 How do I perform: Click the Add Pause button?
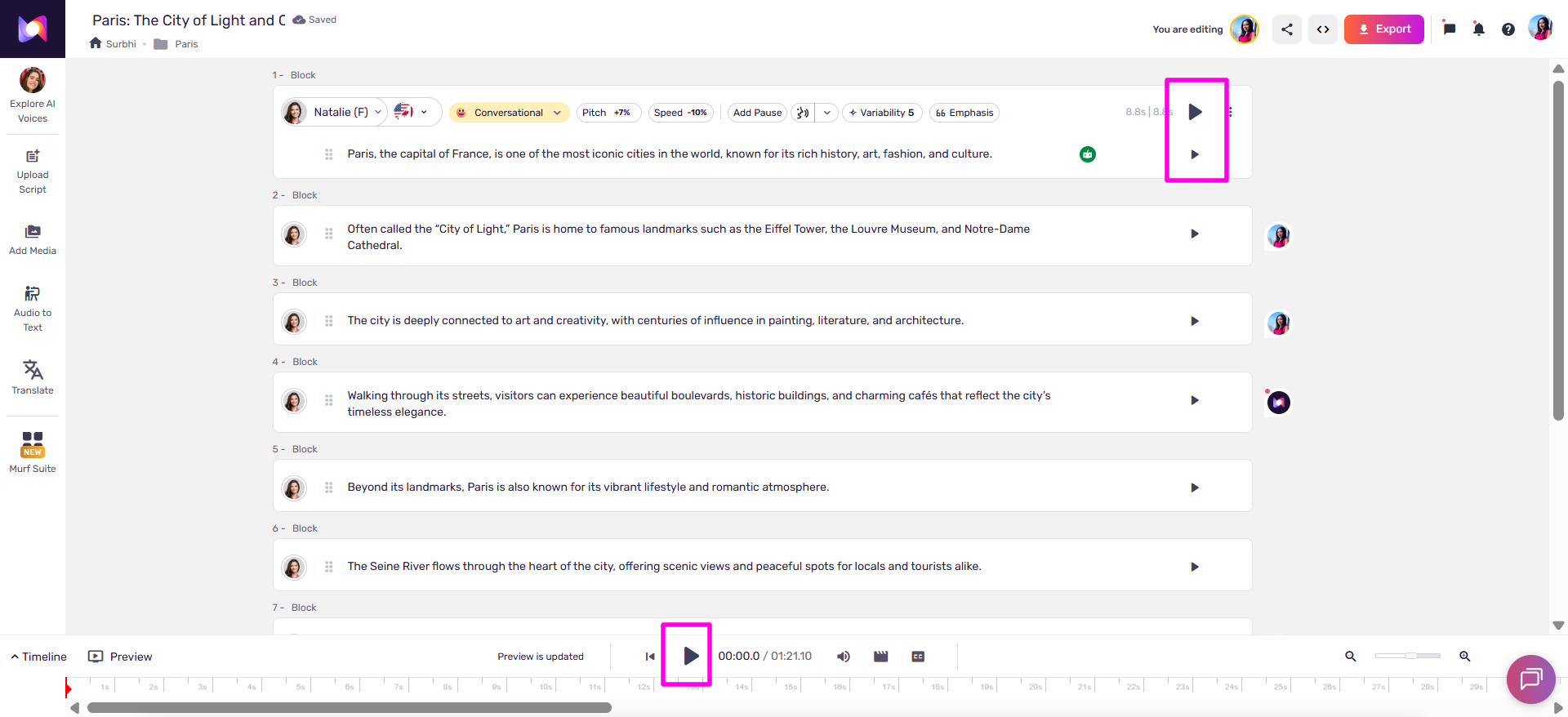(757, 113)
